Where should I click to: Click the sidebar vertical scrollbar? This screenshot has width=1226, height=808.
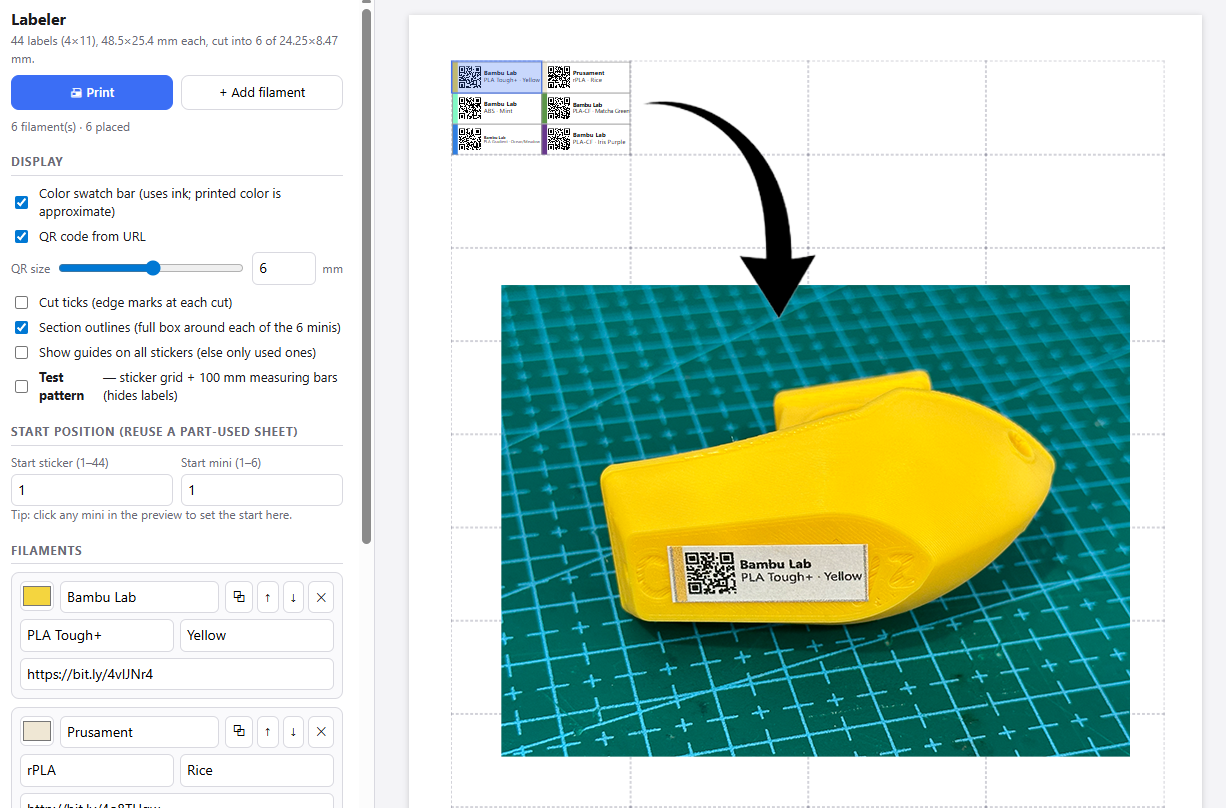coord(367,275)
